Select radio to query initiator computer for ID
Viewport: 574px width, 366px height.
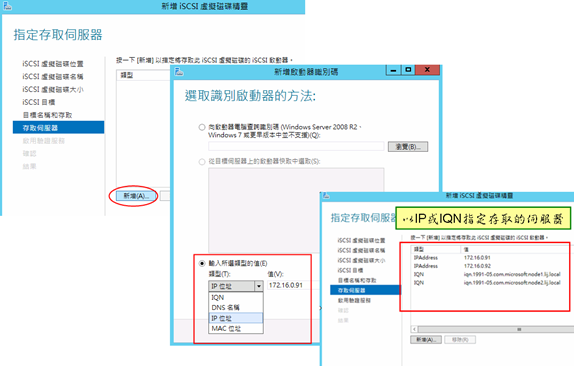click(x=202, y=127)
